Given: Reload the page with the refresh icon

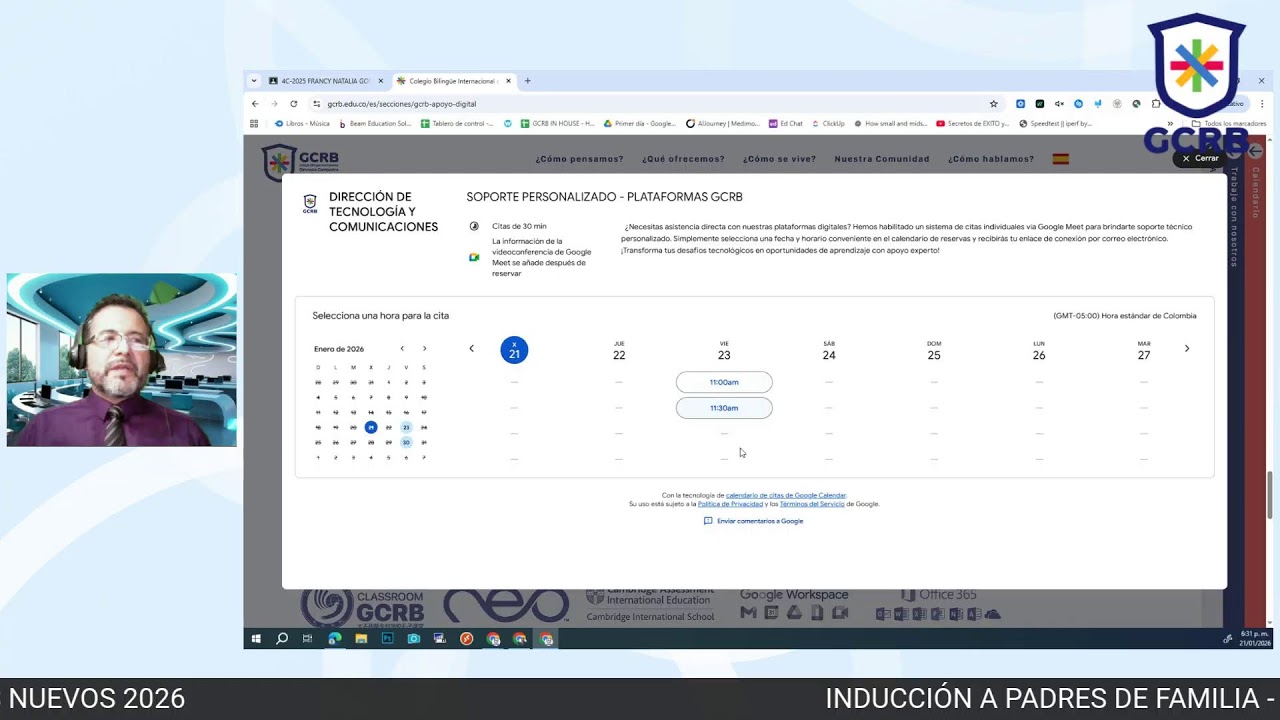Looking at the screenshot, I should pyautogui.click(x=293, y=104).
